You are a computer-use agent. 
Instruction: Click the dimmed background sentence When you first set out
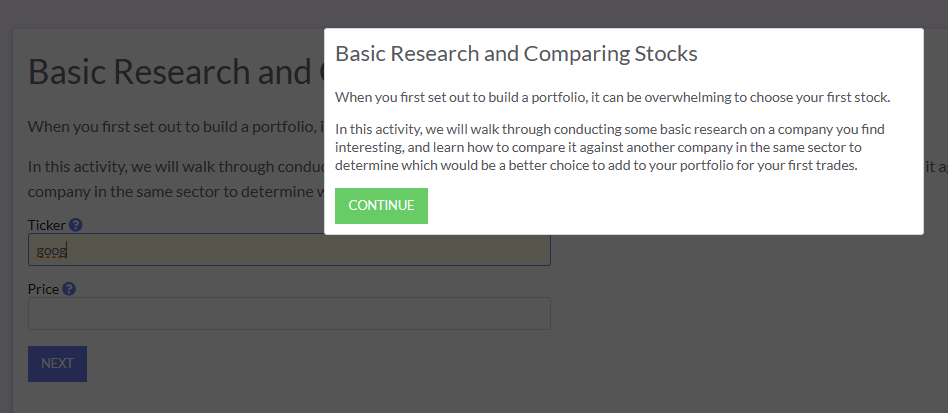[176, 127]
